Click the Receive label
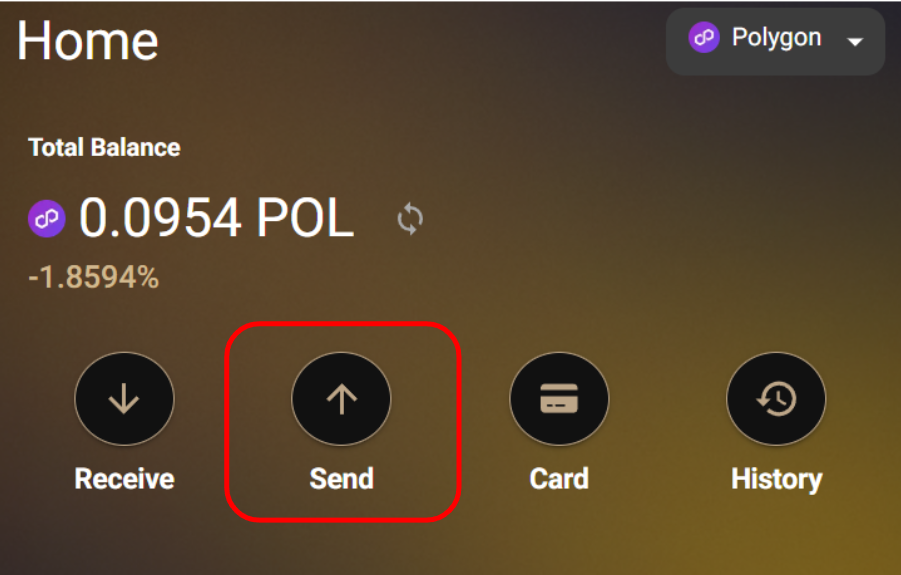The height and width of the screenshot is (575, 901). 124,478
